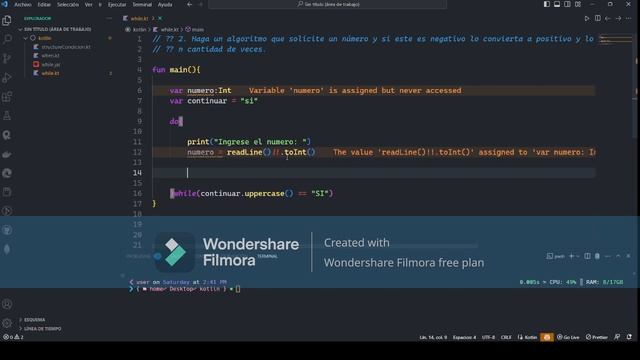640x360 pixels.
Task: Expand the ESQUEMA outline section
Action: (34, 320)
